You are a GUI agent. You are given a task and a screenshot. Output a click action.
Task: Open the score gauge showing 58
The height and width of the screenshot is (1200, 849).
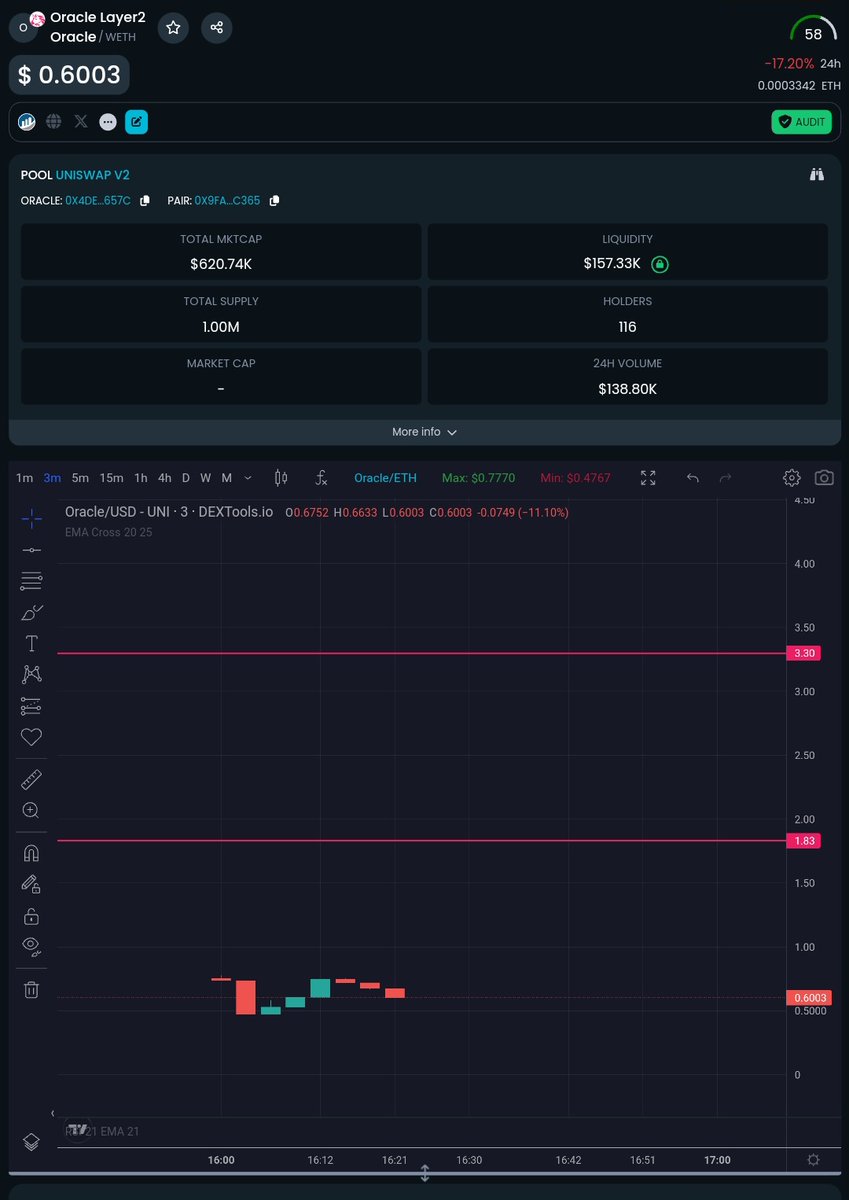[x=813, y=29]
